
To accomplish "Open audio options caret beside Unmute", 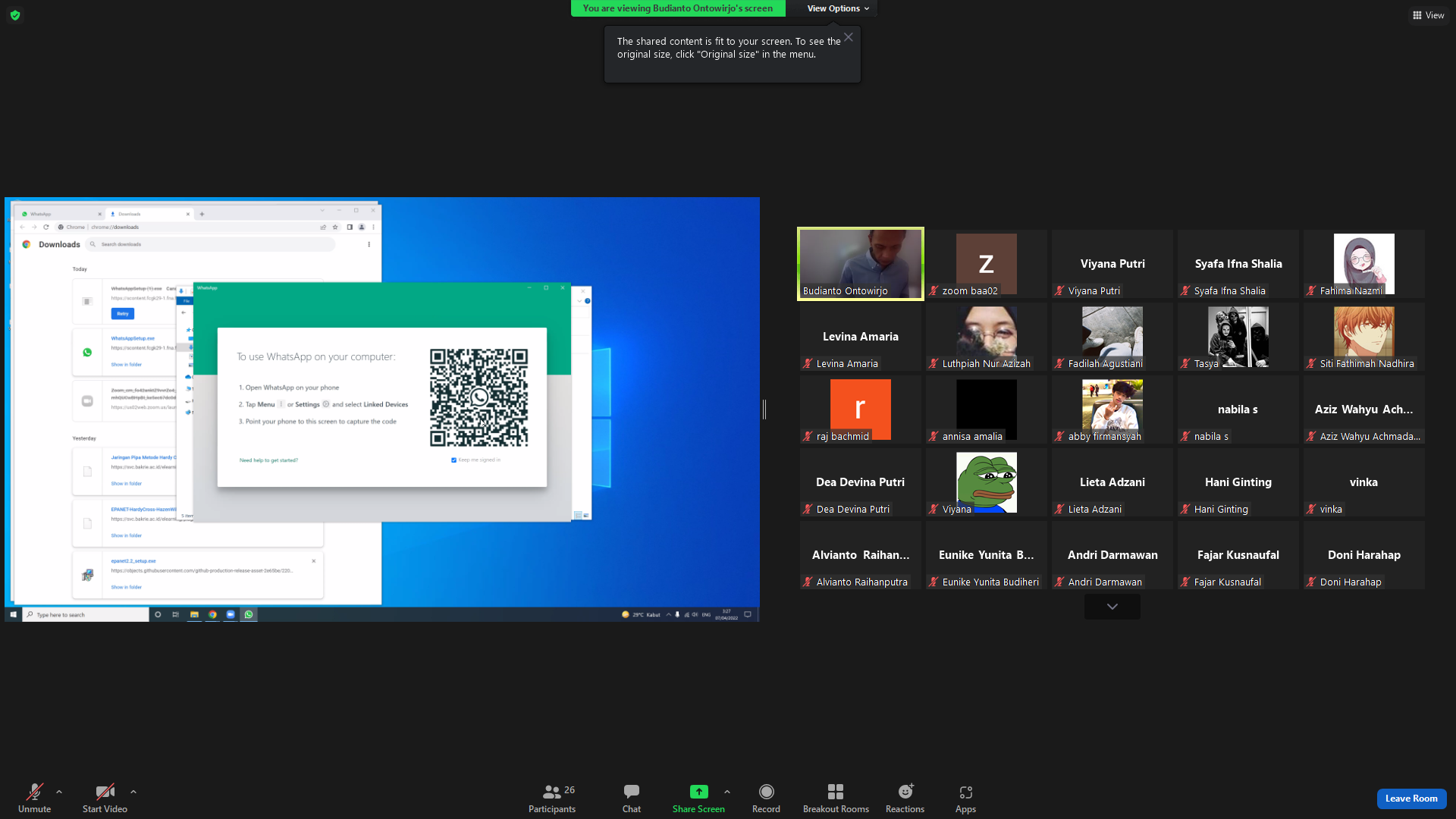I will (59, 792).
